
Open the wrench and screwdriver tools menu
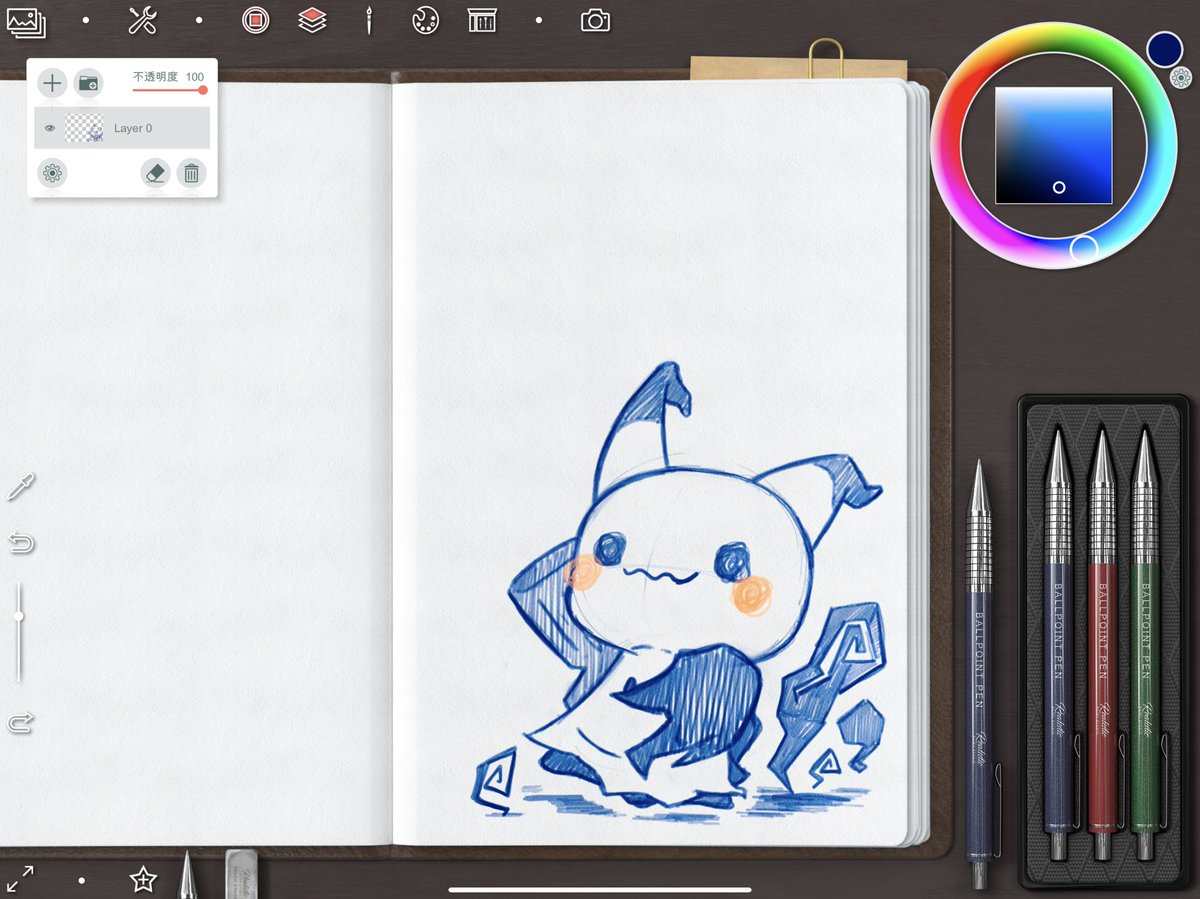click(143, 20)
